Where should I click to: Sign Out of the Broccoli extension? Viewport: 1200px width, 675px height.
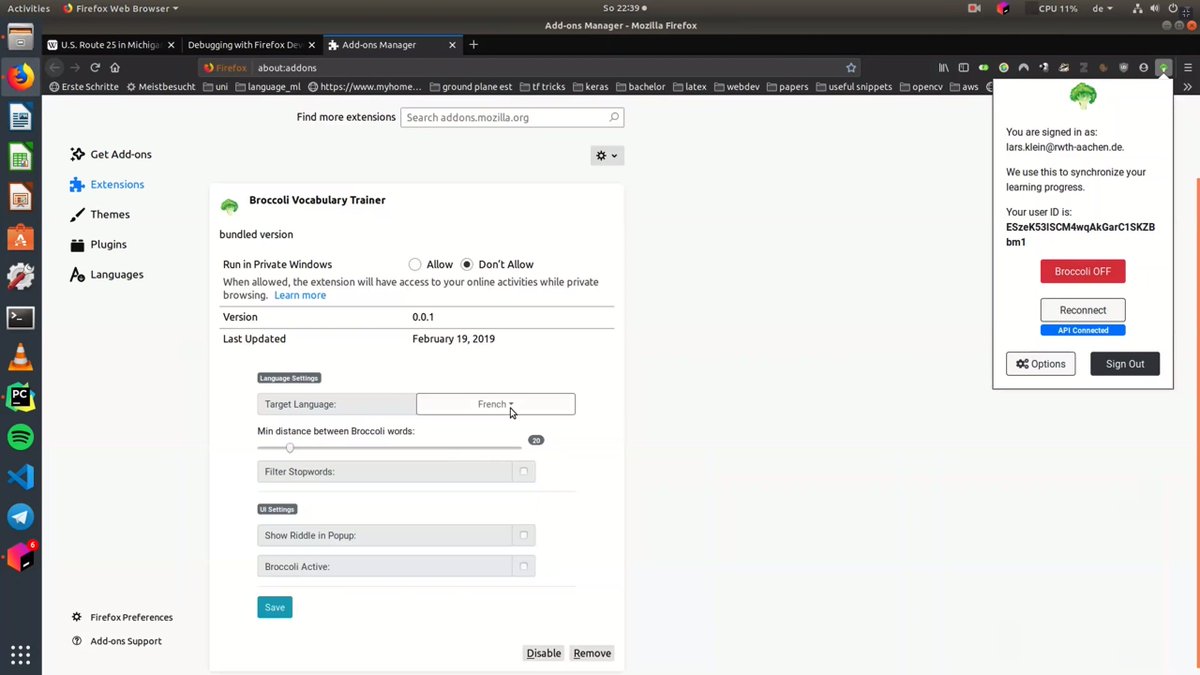(x=1125, y=364)
